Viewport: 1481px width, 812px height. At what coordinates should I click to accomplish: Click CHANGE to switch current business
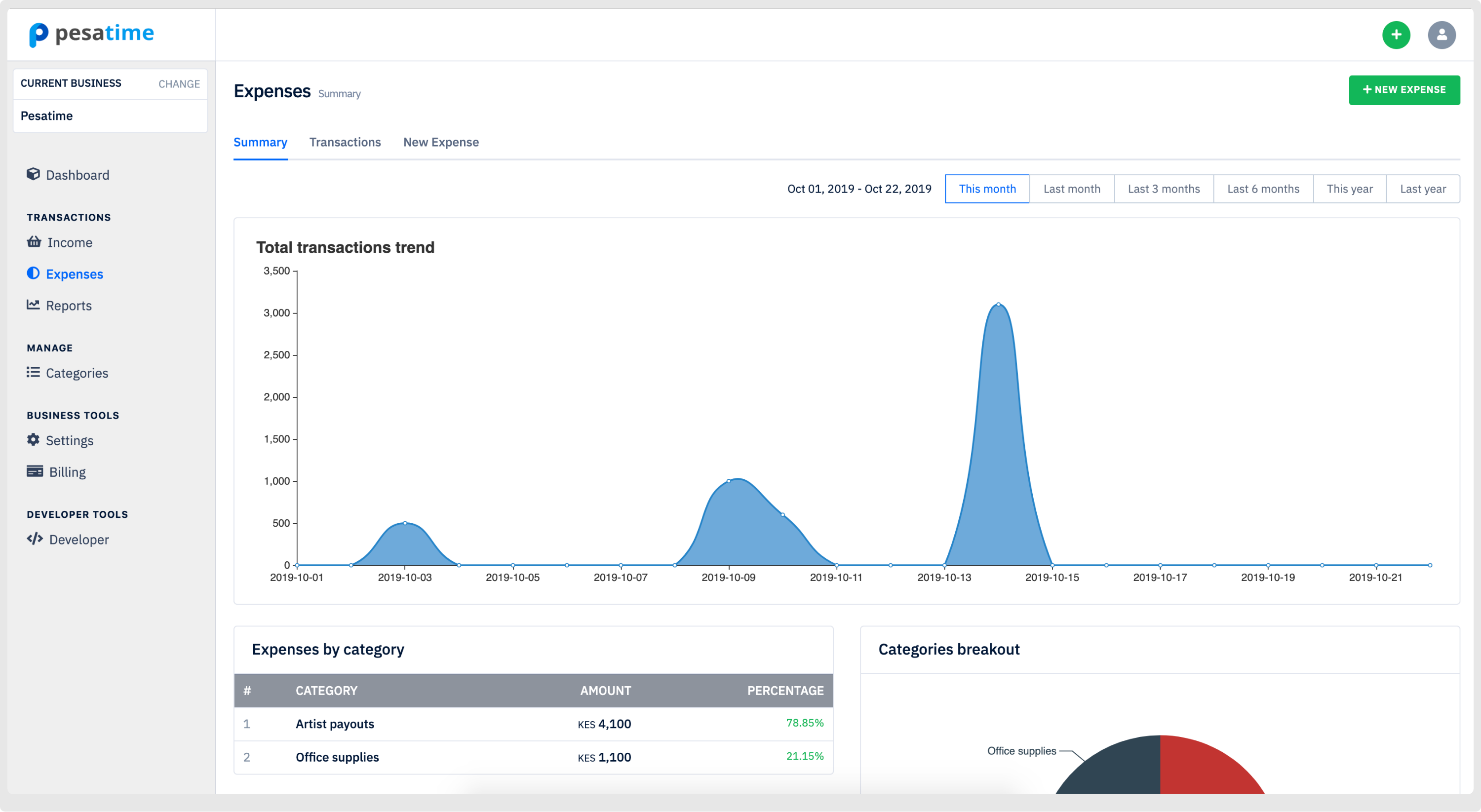[x=179, y=84]
